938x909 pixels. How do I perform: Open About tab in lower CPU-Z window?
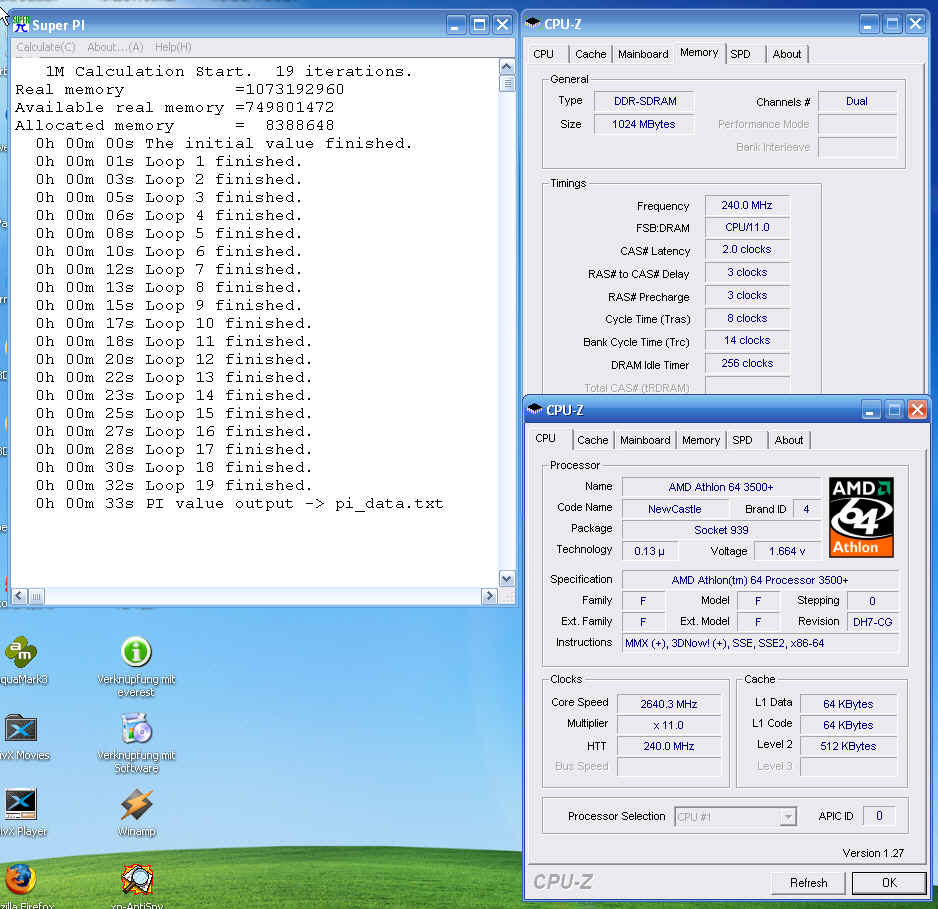click(788, 440)
